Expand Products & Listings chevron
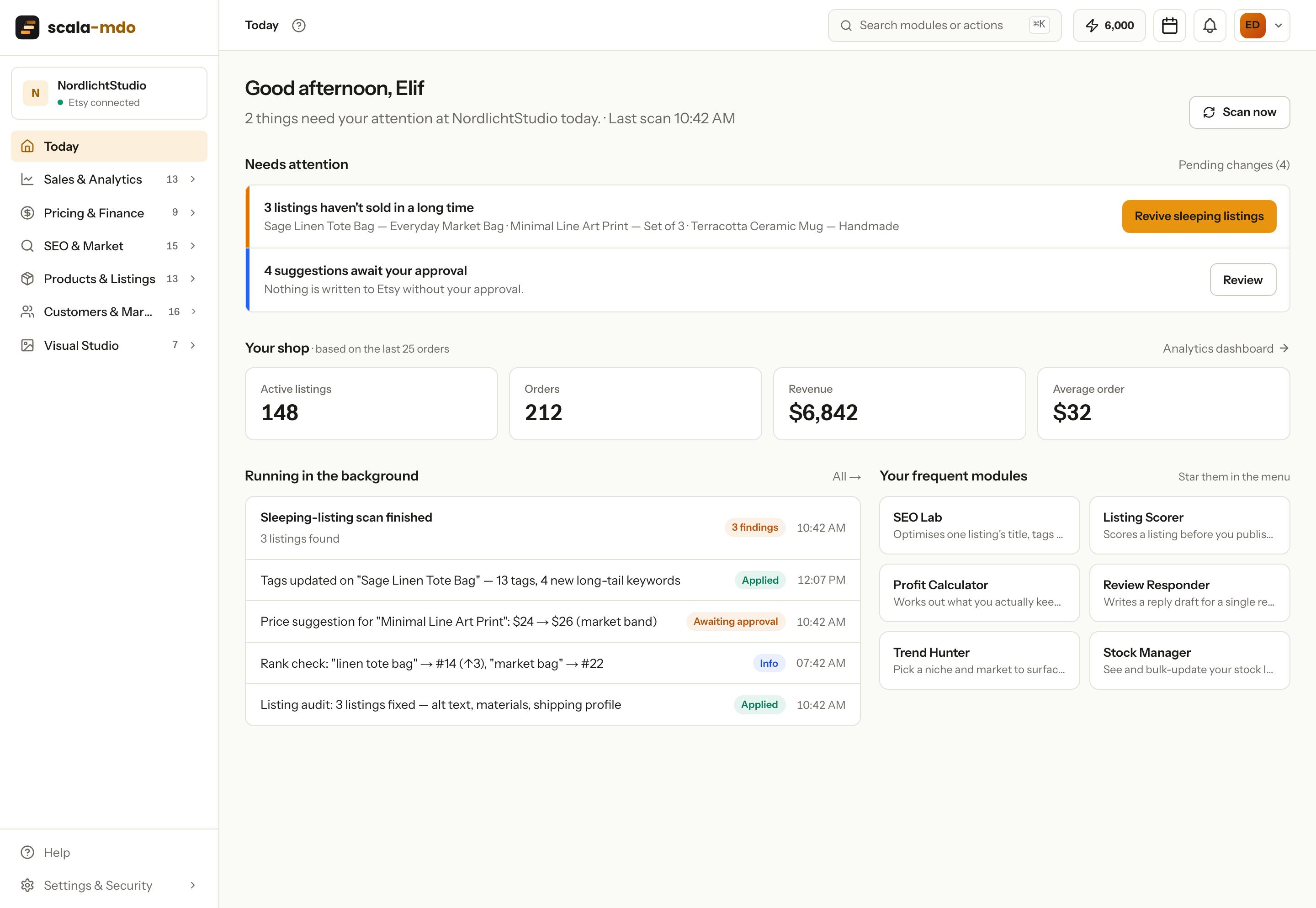The width and height of the screenshot is (1316, 908). (193, 279)
